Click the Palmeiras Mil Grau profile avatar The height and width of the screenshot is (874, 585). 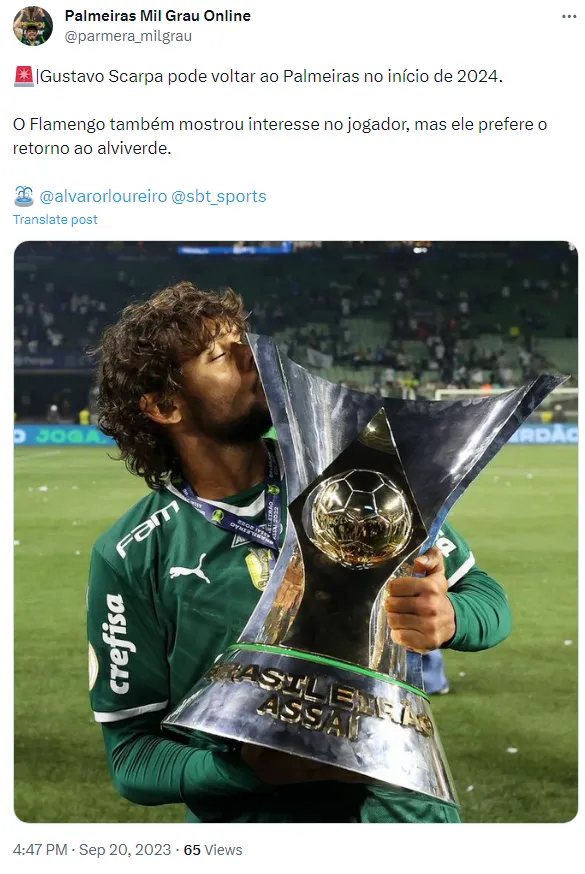pos(33,26)
